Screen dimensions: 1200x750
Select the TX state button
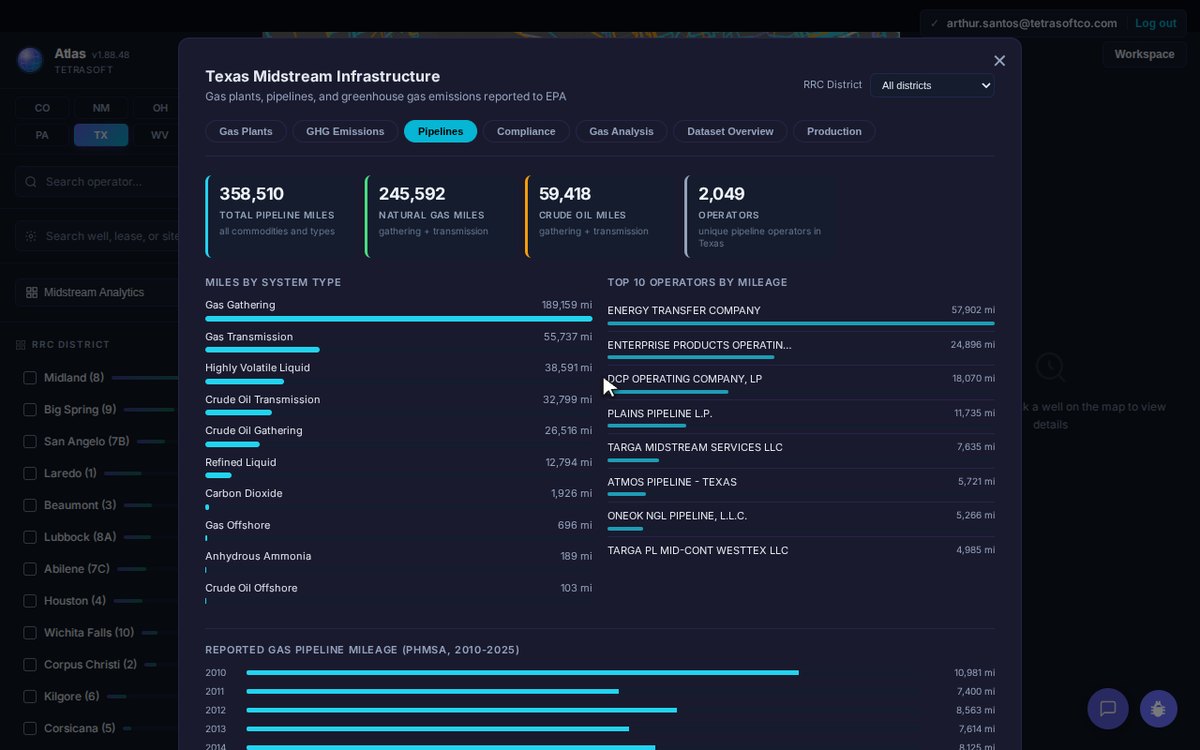click(101, 135)
